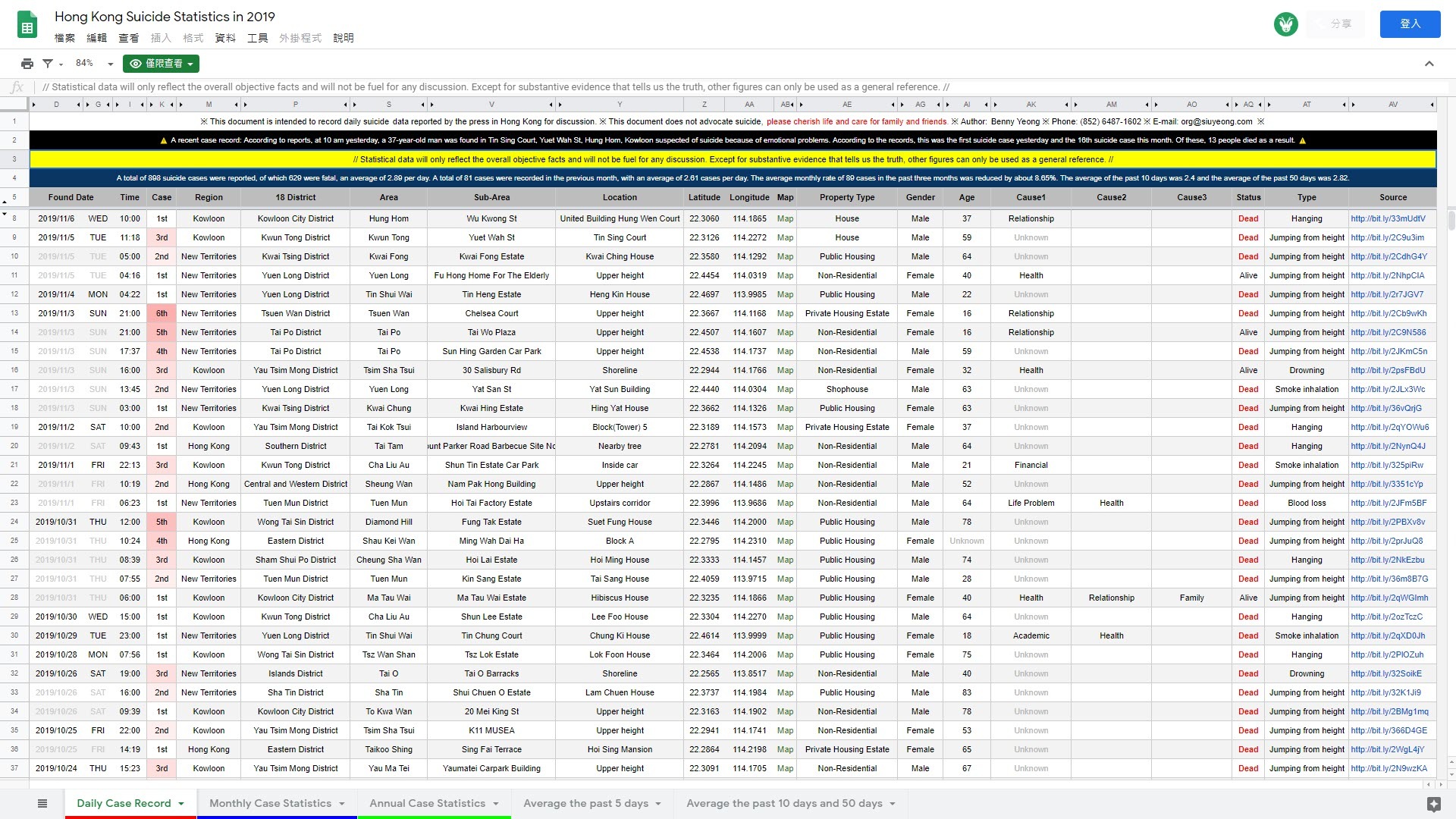Open the 資料 (Data) menu
Screen dimensions: 1456x819
tap(225, 38)
